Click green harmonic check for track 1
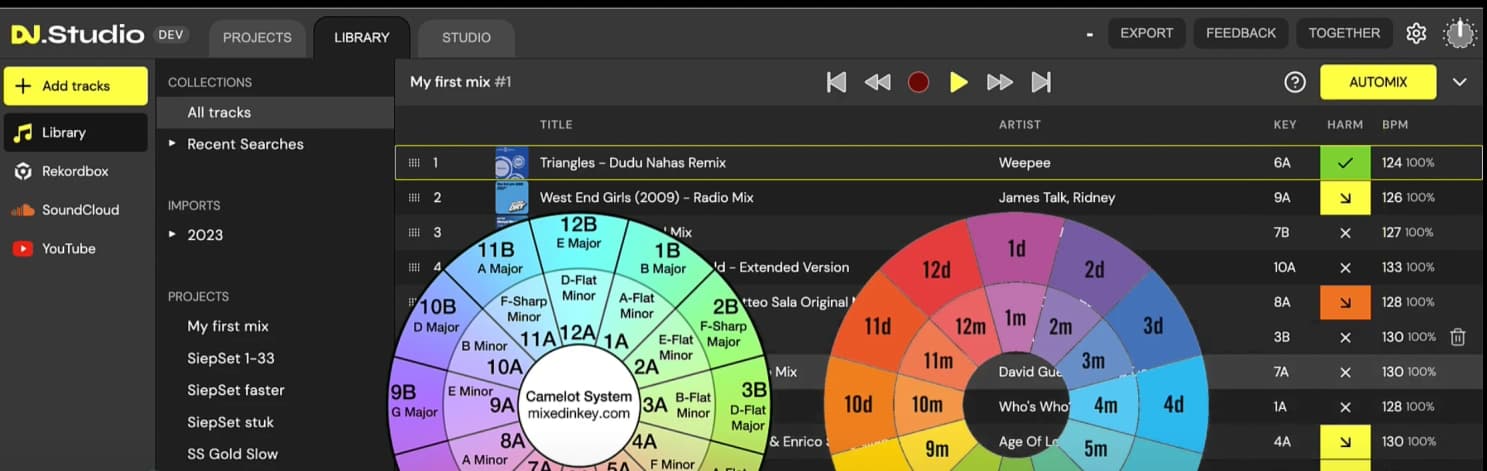Screen dimensions: 1487x471 1345,162
